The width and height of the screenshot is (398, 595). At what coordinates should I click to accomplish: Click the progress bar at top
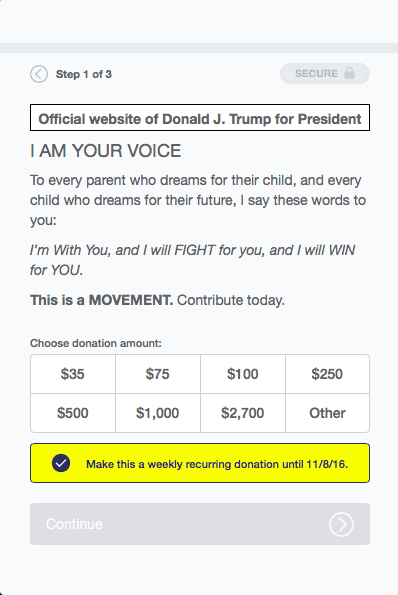coord(199,48)
